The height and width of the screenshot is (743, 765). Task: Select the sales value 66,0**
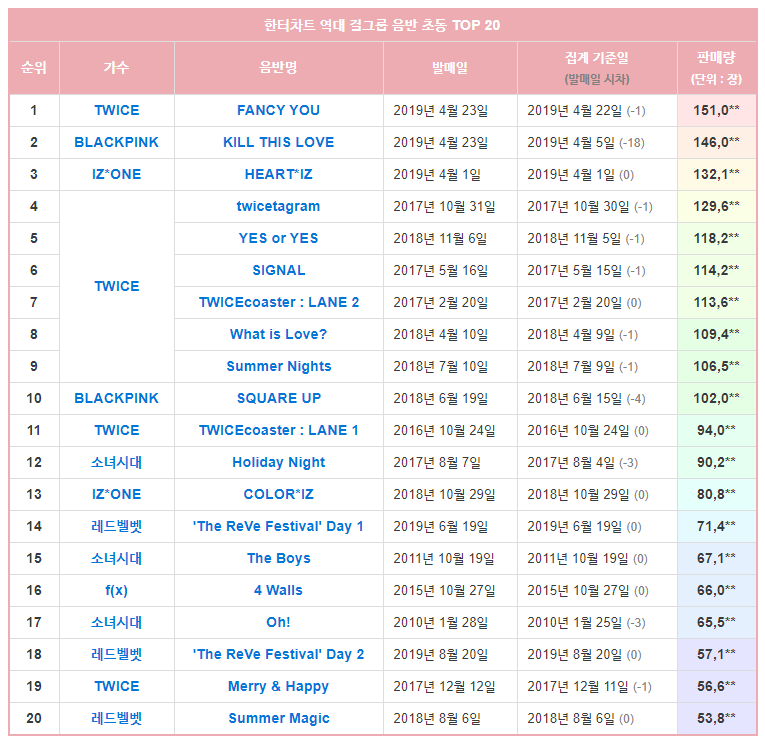(x=716, y=590)
